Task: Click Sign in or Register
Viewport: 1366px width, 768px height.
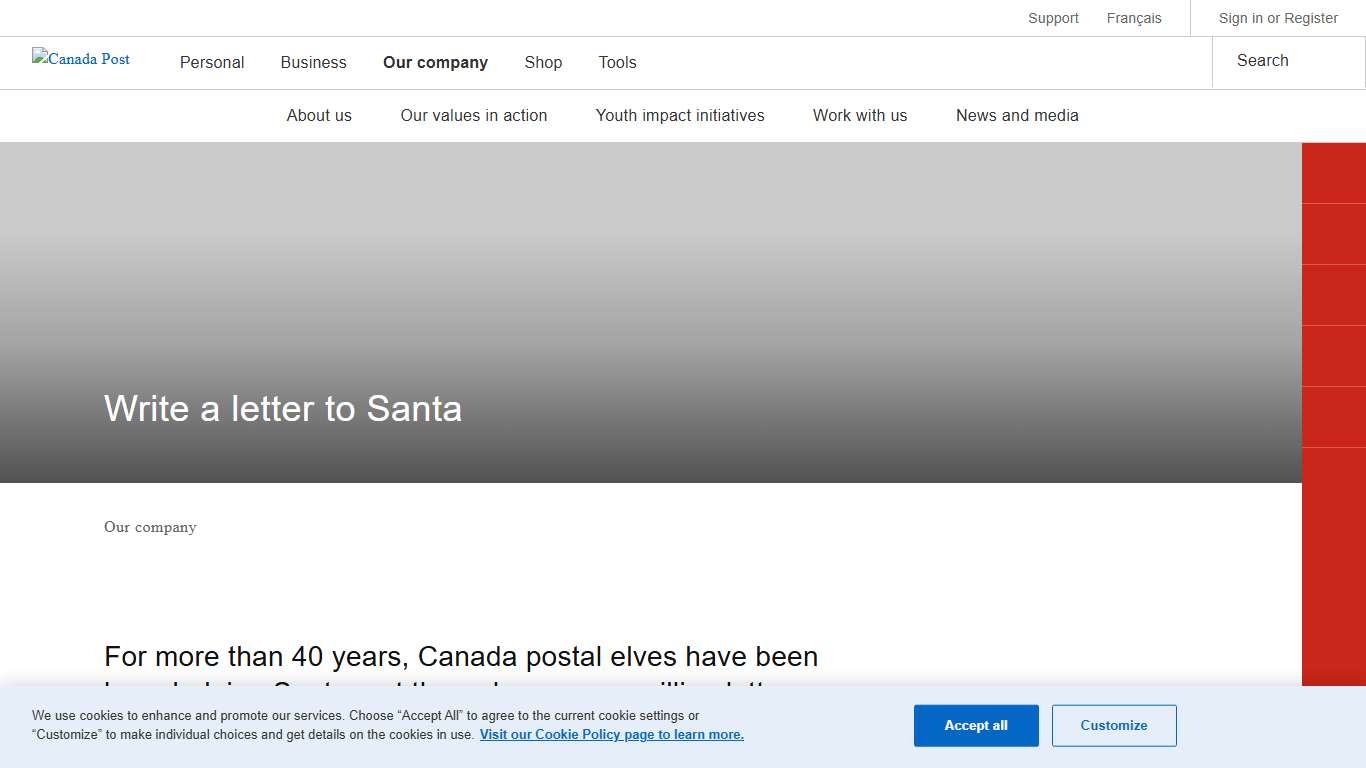Action: click(1278, 17)
